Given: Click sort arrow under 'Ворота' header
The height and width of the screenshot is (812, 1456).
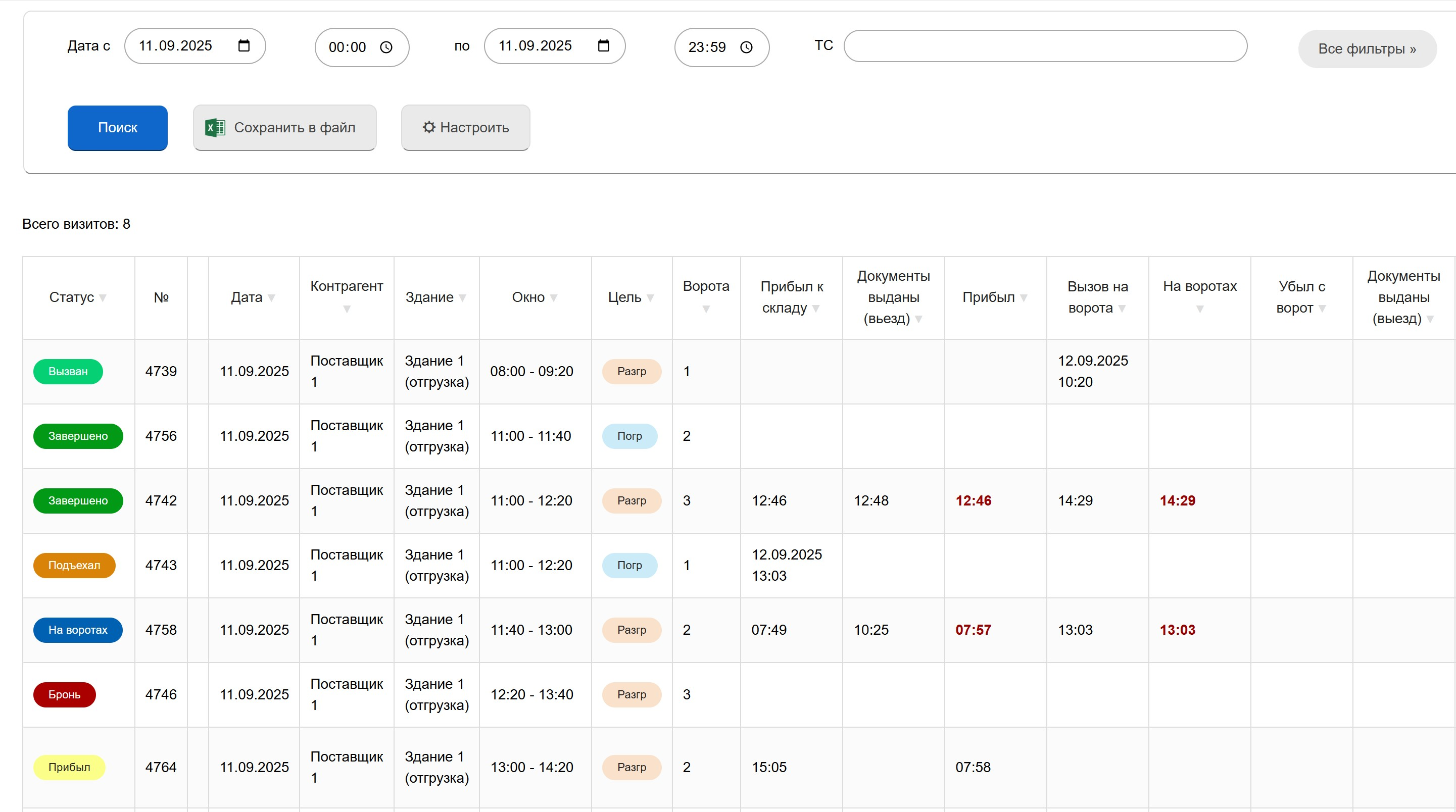Looking at the screenshot, I should pos(705,309).
